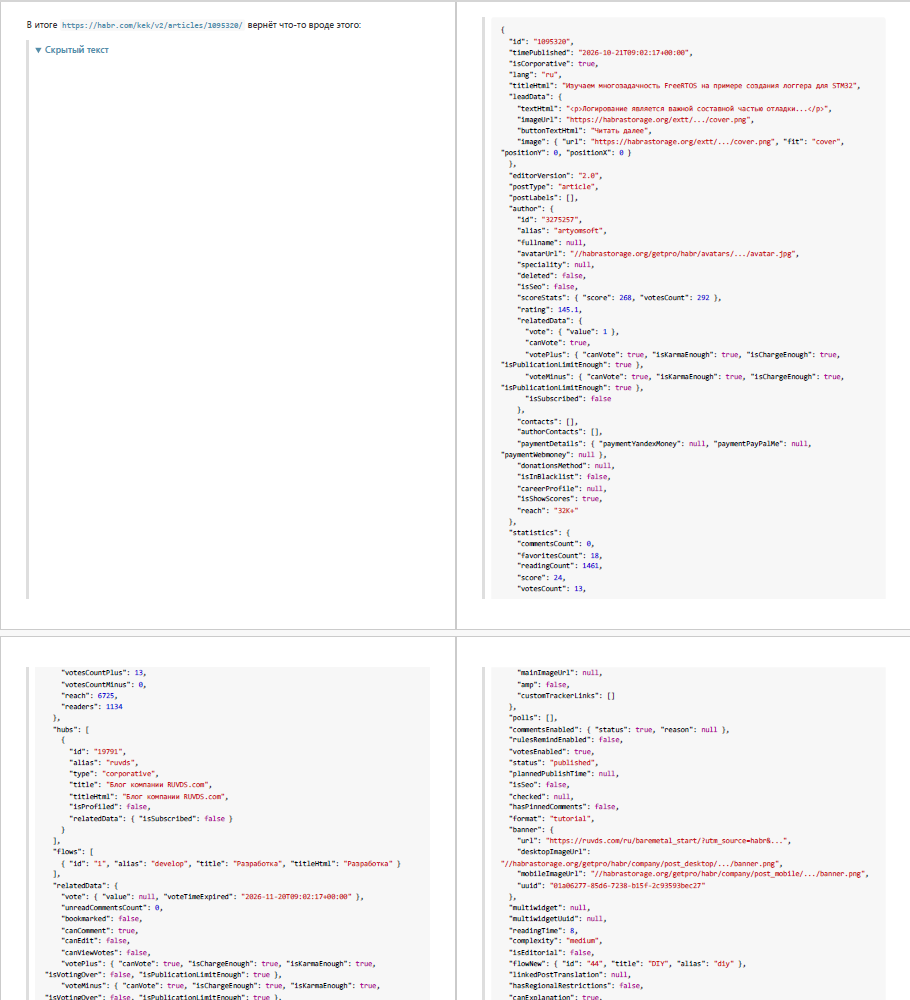Viewport: 910px width, 1000px height.
Task: Click the "readingTime": 8 line
Action: point(543,931)
